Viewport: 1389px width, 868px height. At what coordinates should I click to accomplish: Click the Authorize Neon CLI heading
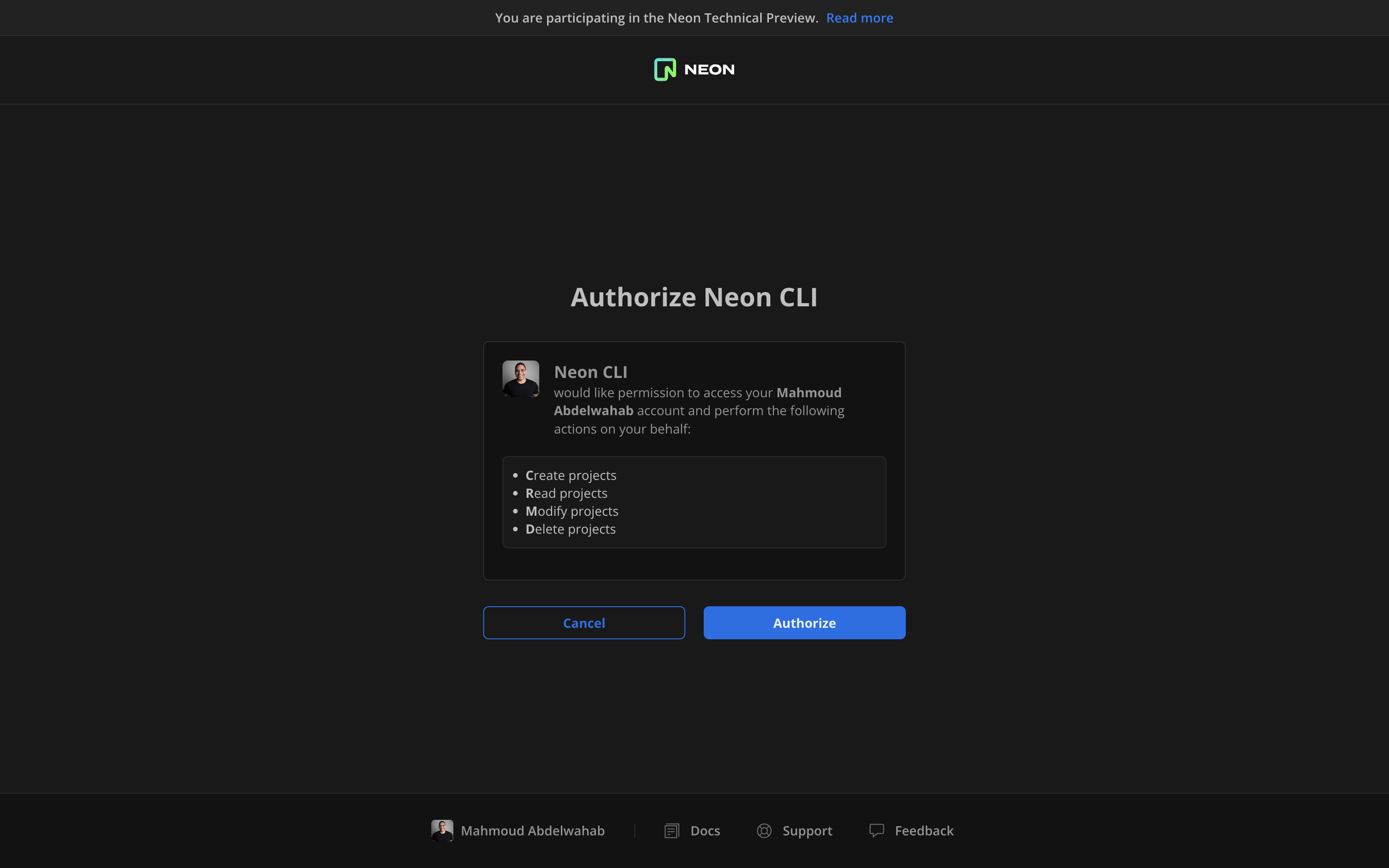pyautogui.click(x=694, y=298)
